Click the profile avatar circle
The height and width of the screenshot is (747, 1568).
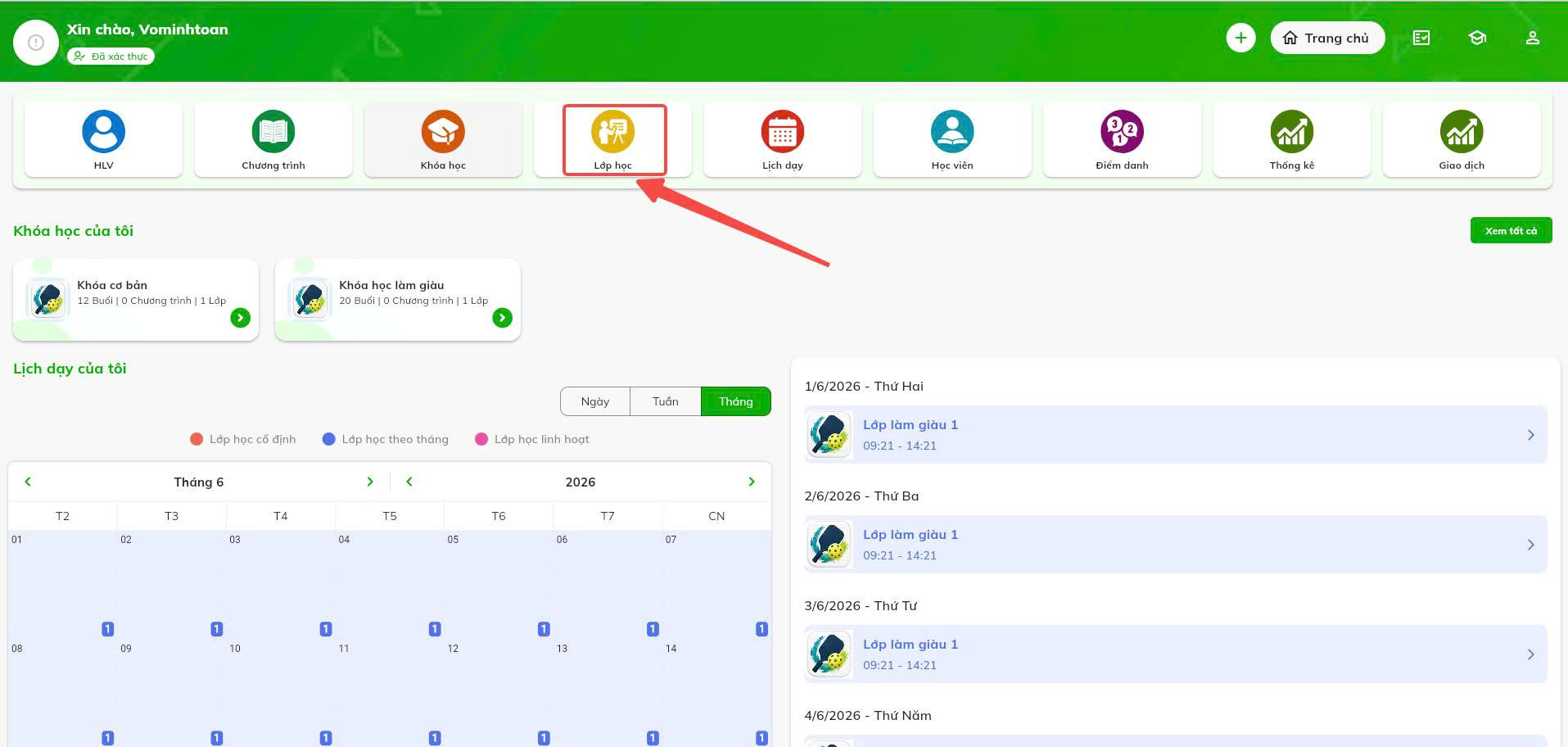(36, 43)
